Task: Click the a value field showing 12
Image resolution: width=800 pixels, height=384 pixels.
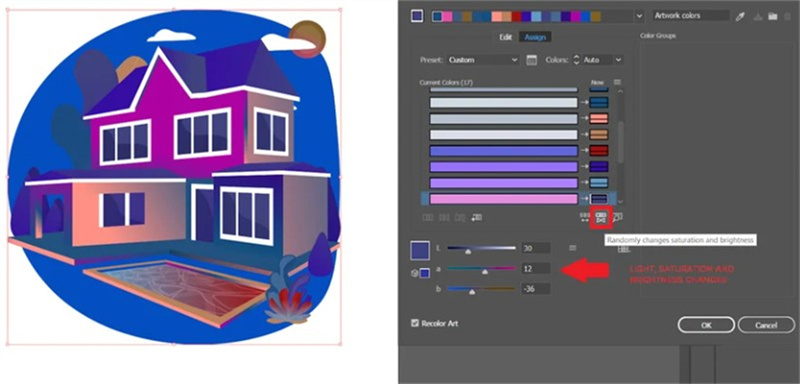Action: click(x=536, y=268)
